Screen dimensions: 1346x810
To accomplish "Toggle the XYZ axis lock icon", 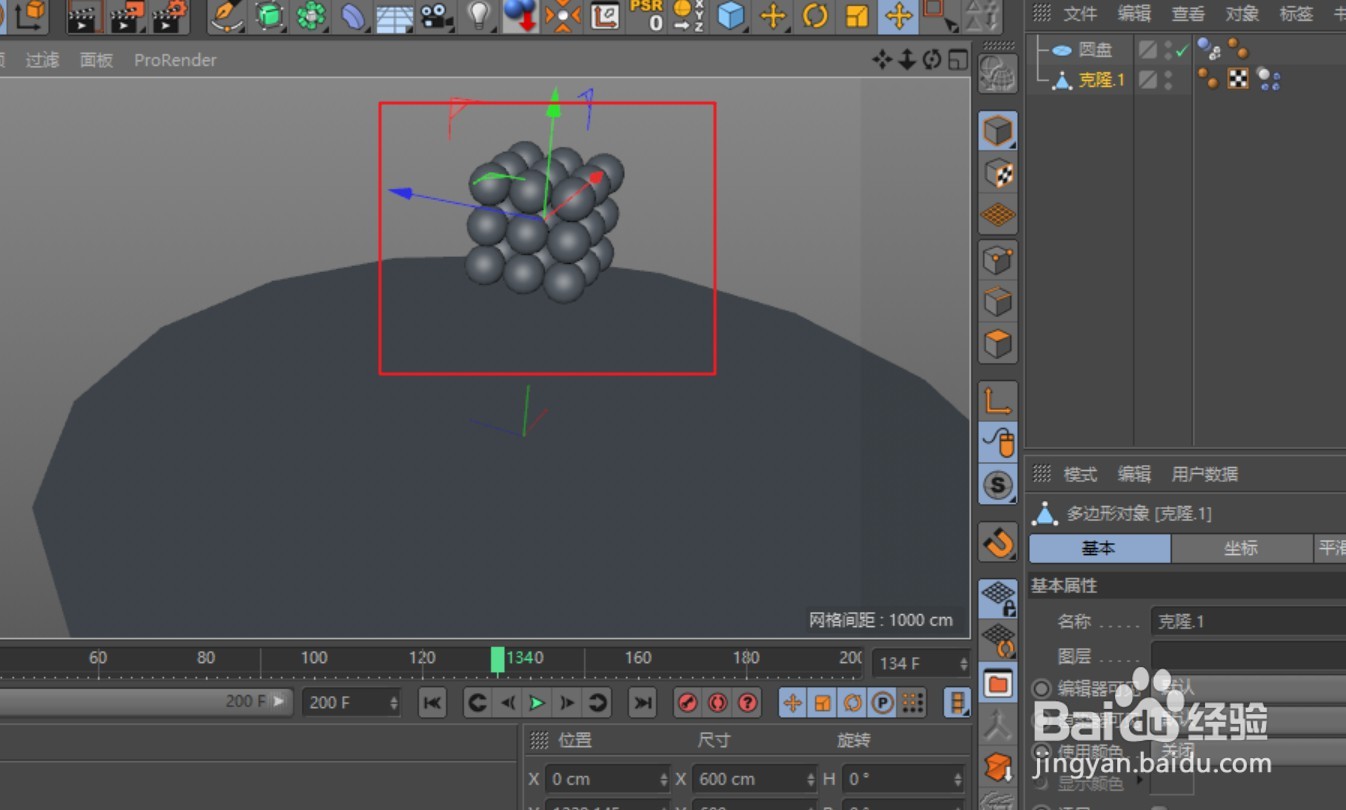I will [x=688, y=16].
